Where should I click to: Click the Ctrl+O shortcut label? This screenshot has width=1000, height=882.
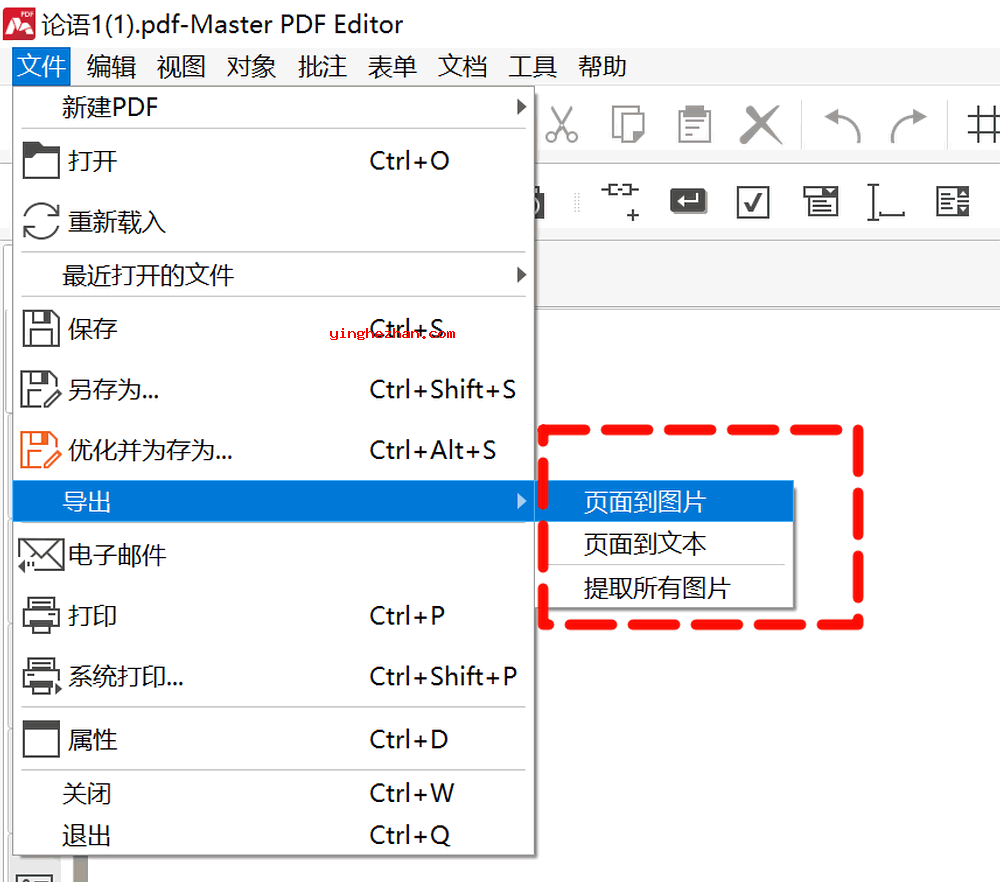409,161
